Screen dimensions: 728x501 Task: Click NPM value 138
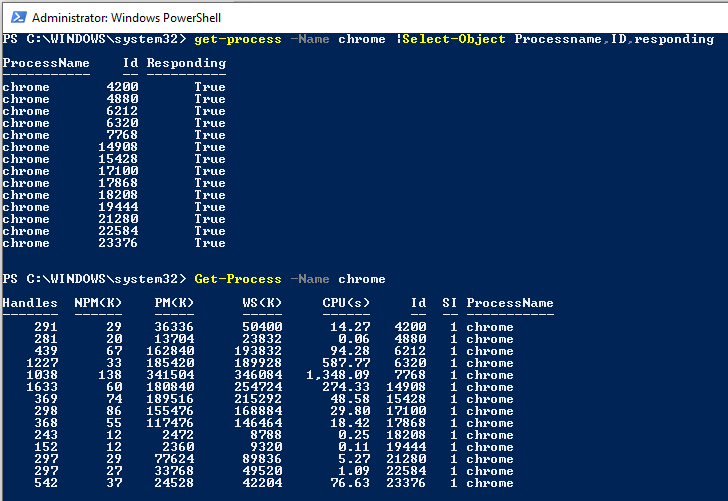pyautogui.click(x=110, y=375)
